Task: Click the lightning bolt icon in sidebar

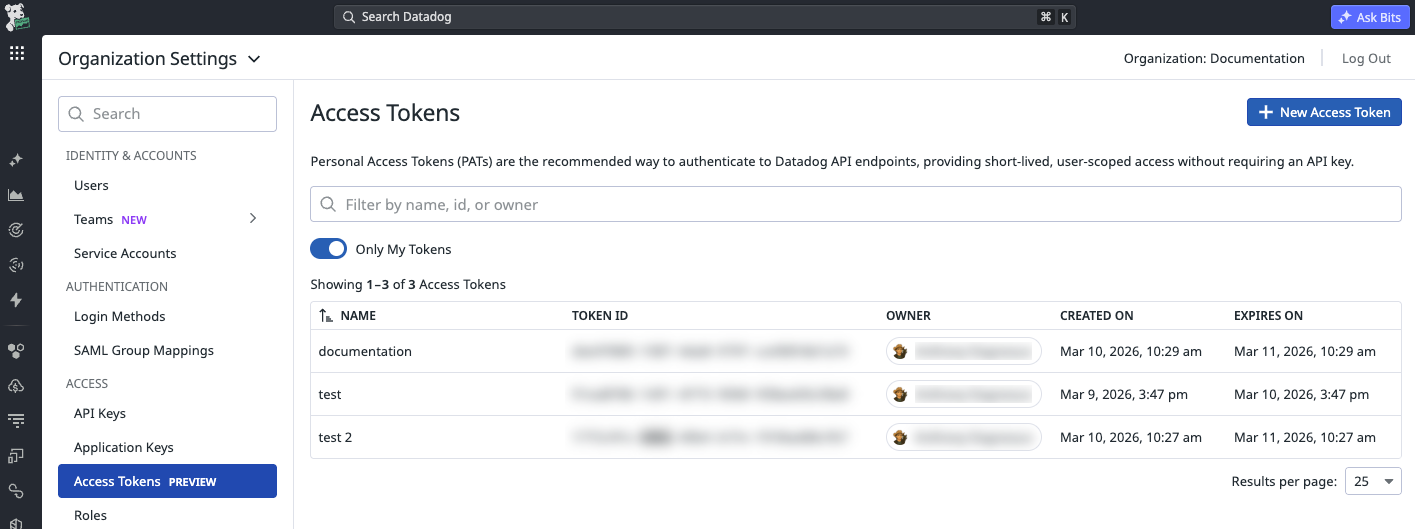Action: point(16,300)
